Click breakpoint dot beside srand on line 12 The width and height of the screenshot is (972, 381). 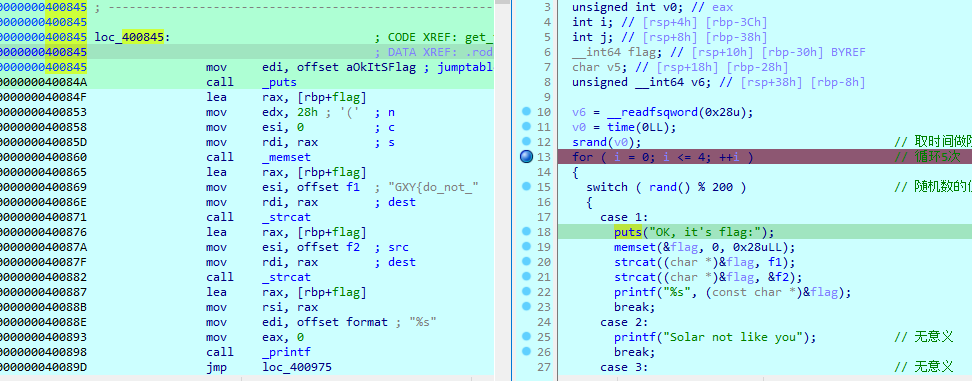[x=526, y=142]
